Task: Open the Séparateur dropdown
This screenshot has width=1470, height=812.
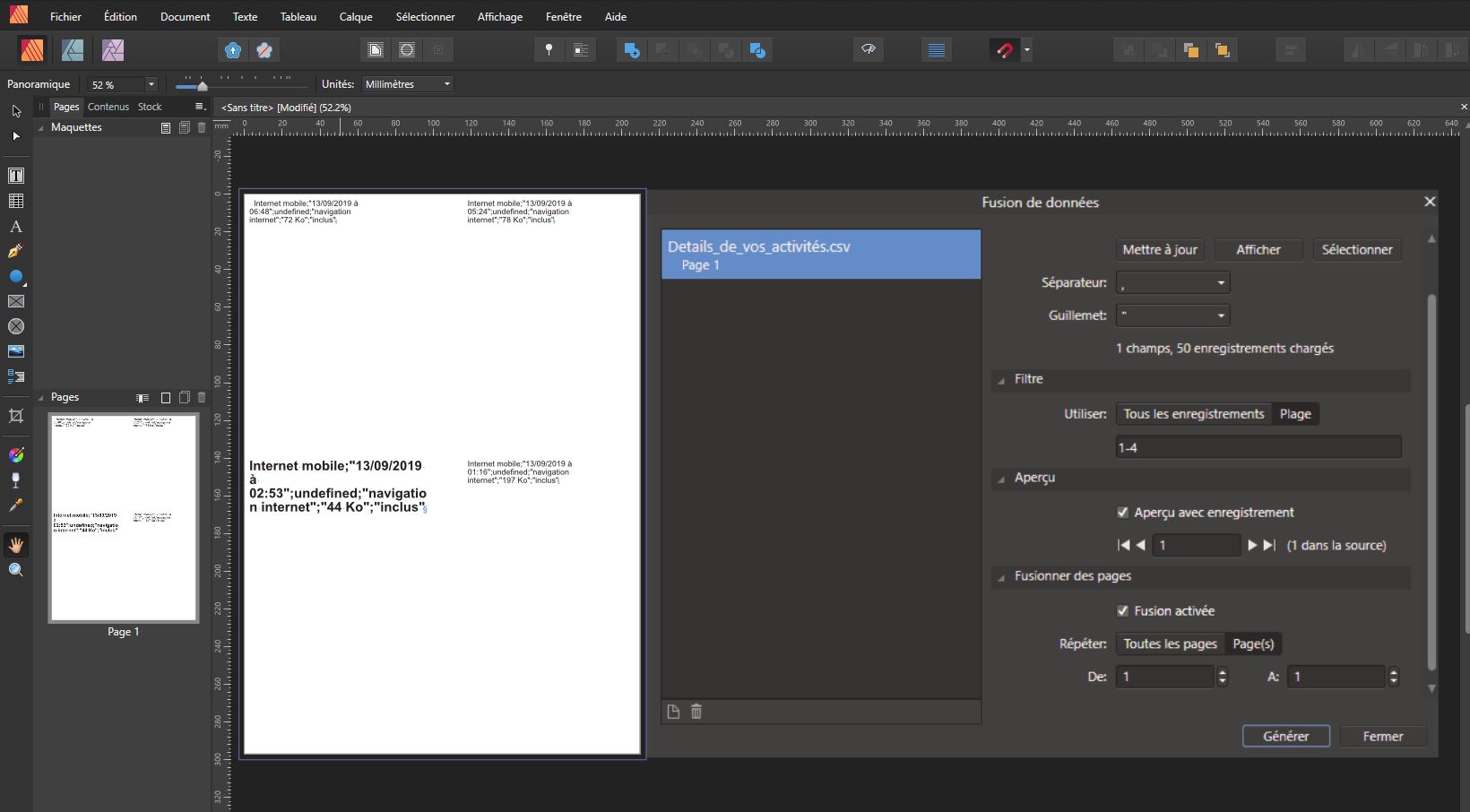Action: tap(1172, 282)
